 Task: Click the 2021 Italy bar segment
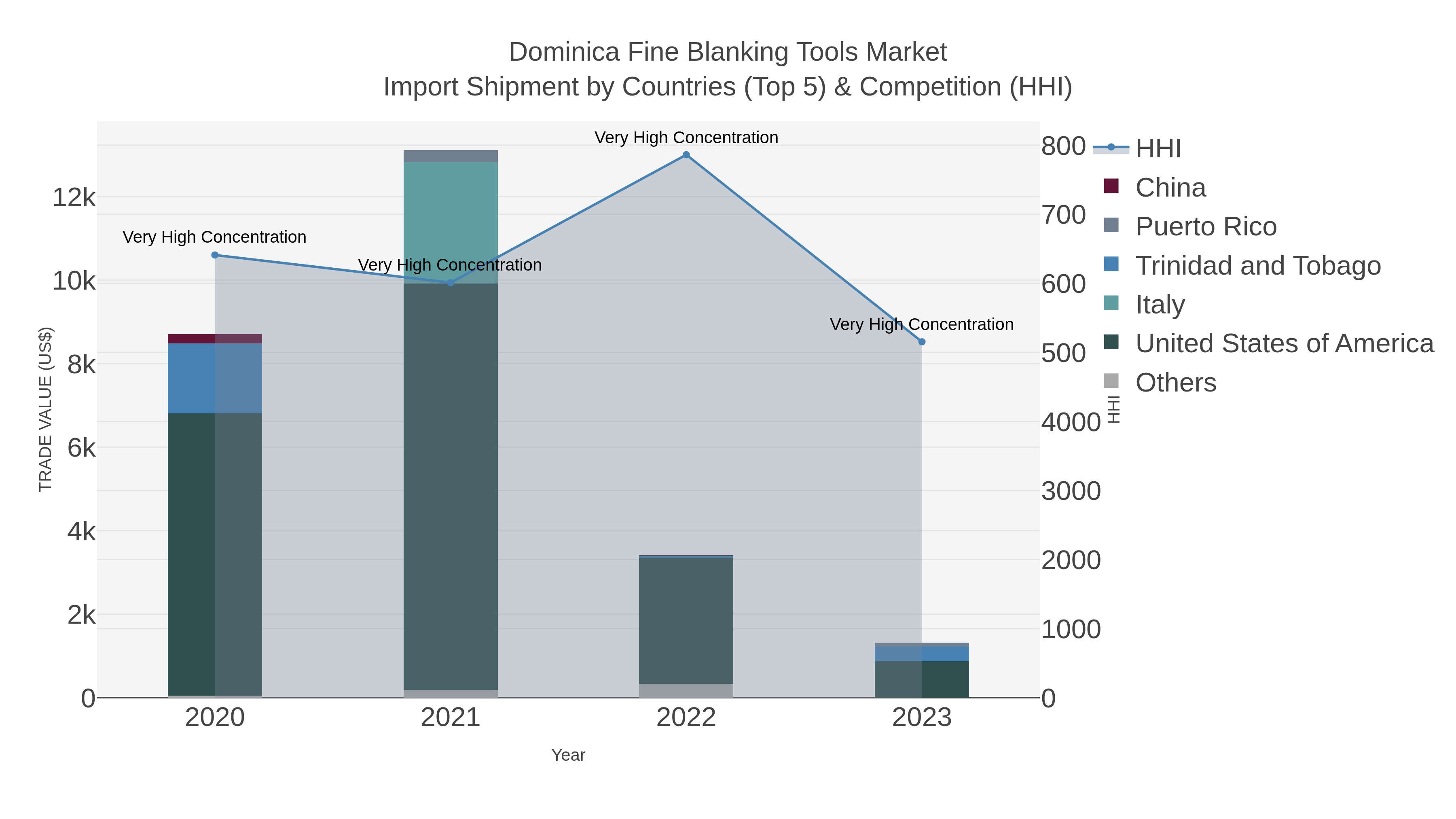point(451,223)
